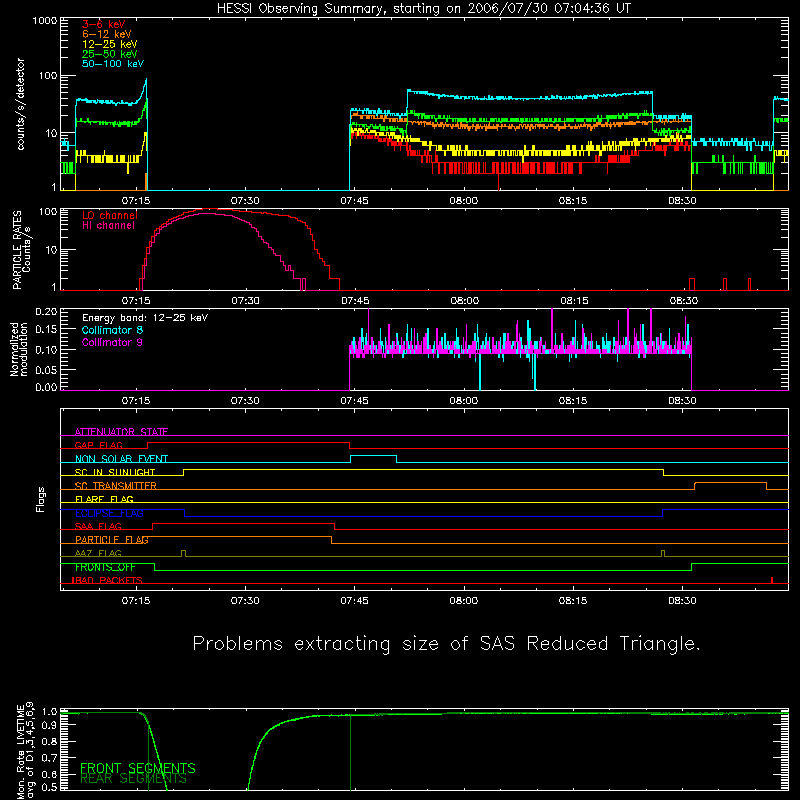
Task: Click the 0.20 y-axis value of the modulation plot
Action: (x=46, y=311)
